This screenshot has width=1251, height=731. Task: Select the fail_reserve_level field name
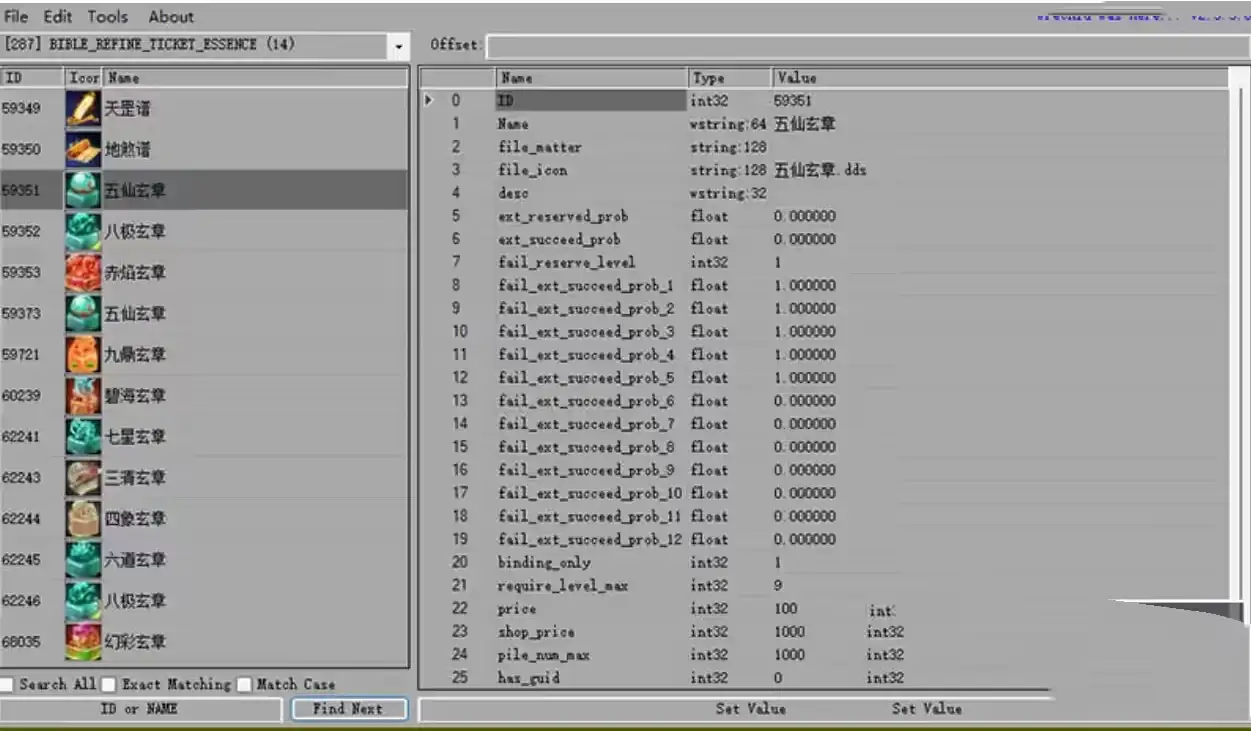pyautogui.click(x=566, y=262)
